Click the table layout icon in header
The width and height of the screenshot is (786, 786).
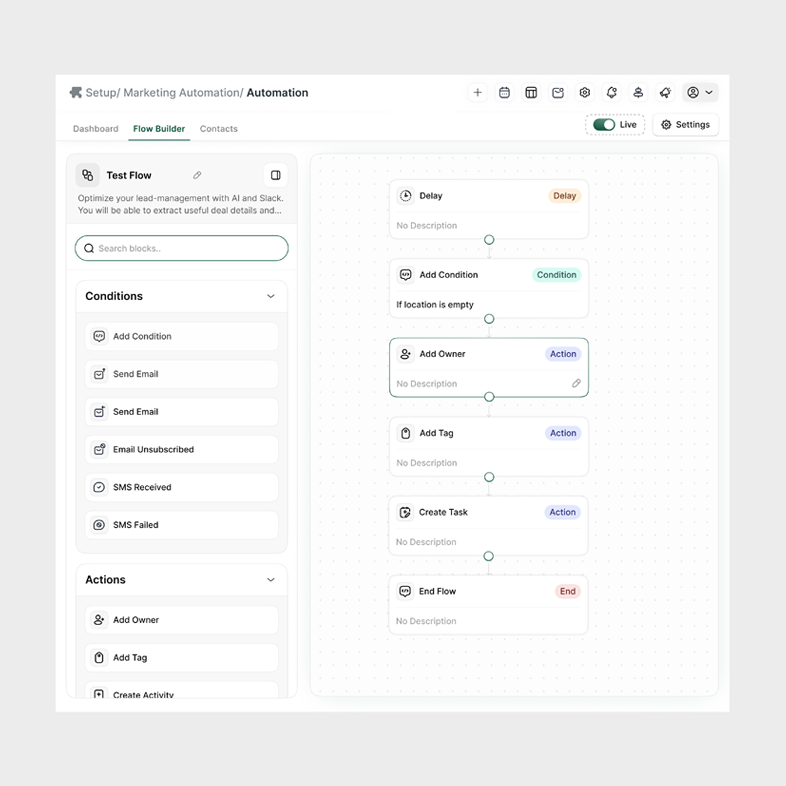tap(531, 93)
